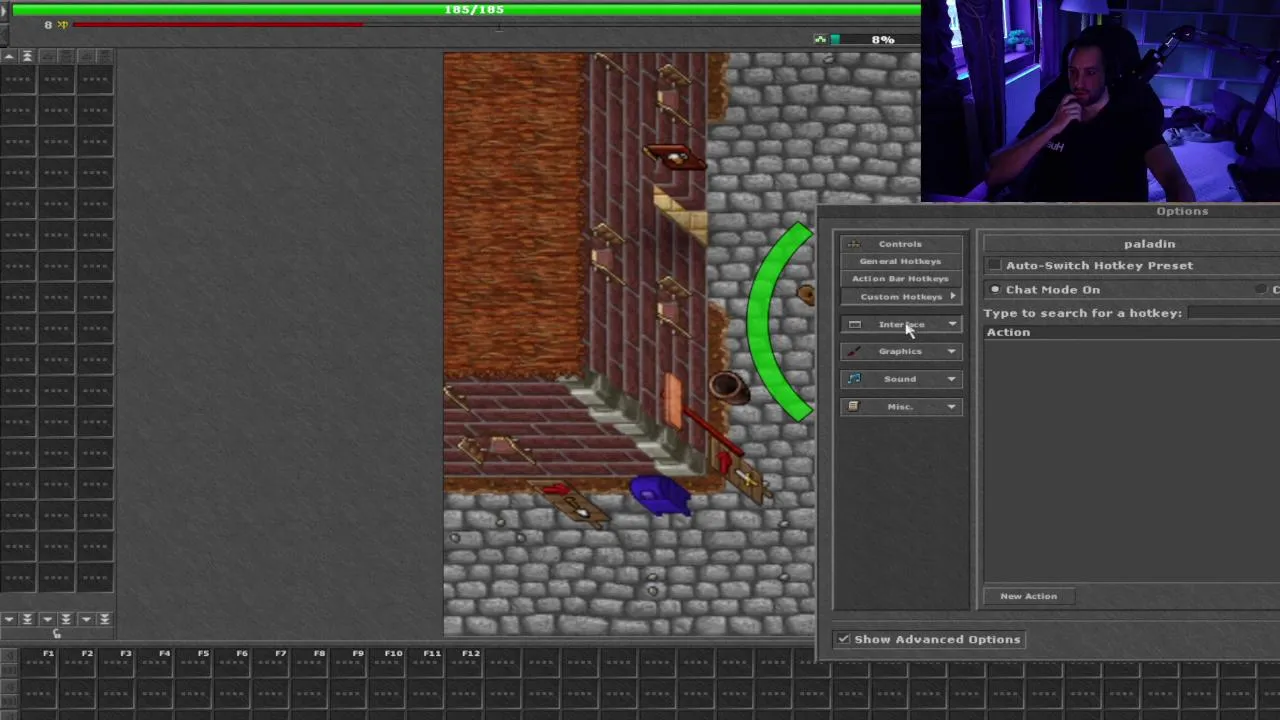
Task: Click the 8% progress bar
Action: coord(875,39)
